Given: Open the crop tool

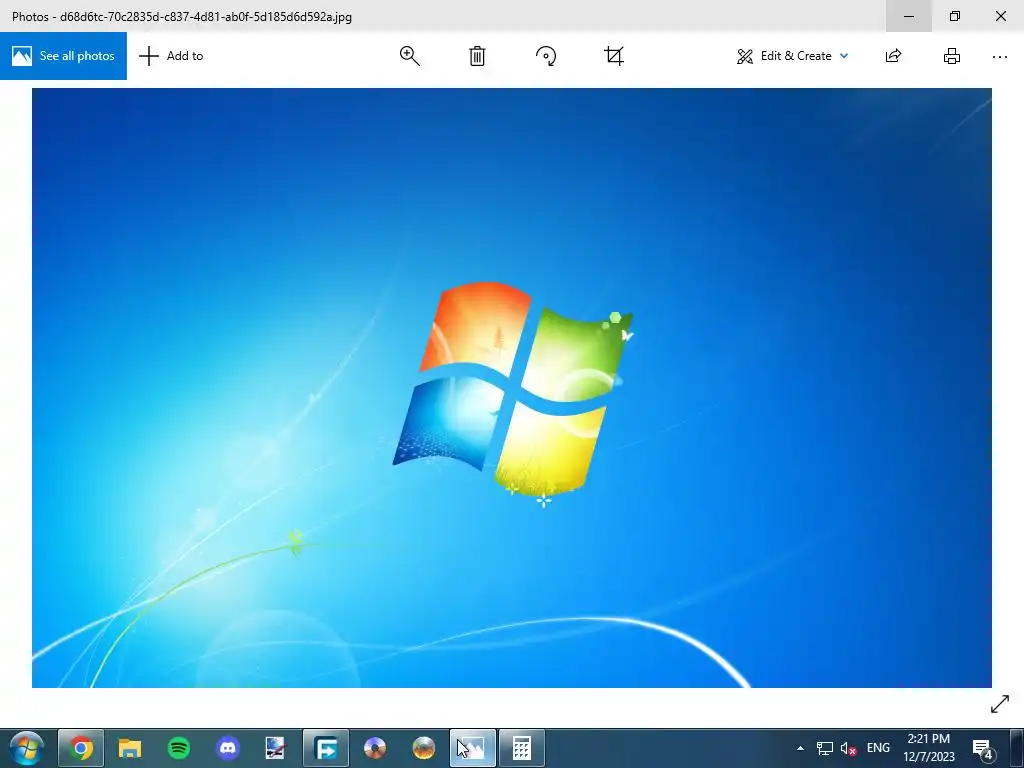Looking at the screenshot, I should coord(614,56).
